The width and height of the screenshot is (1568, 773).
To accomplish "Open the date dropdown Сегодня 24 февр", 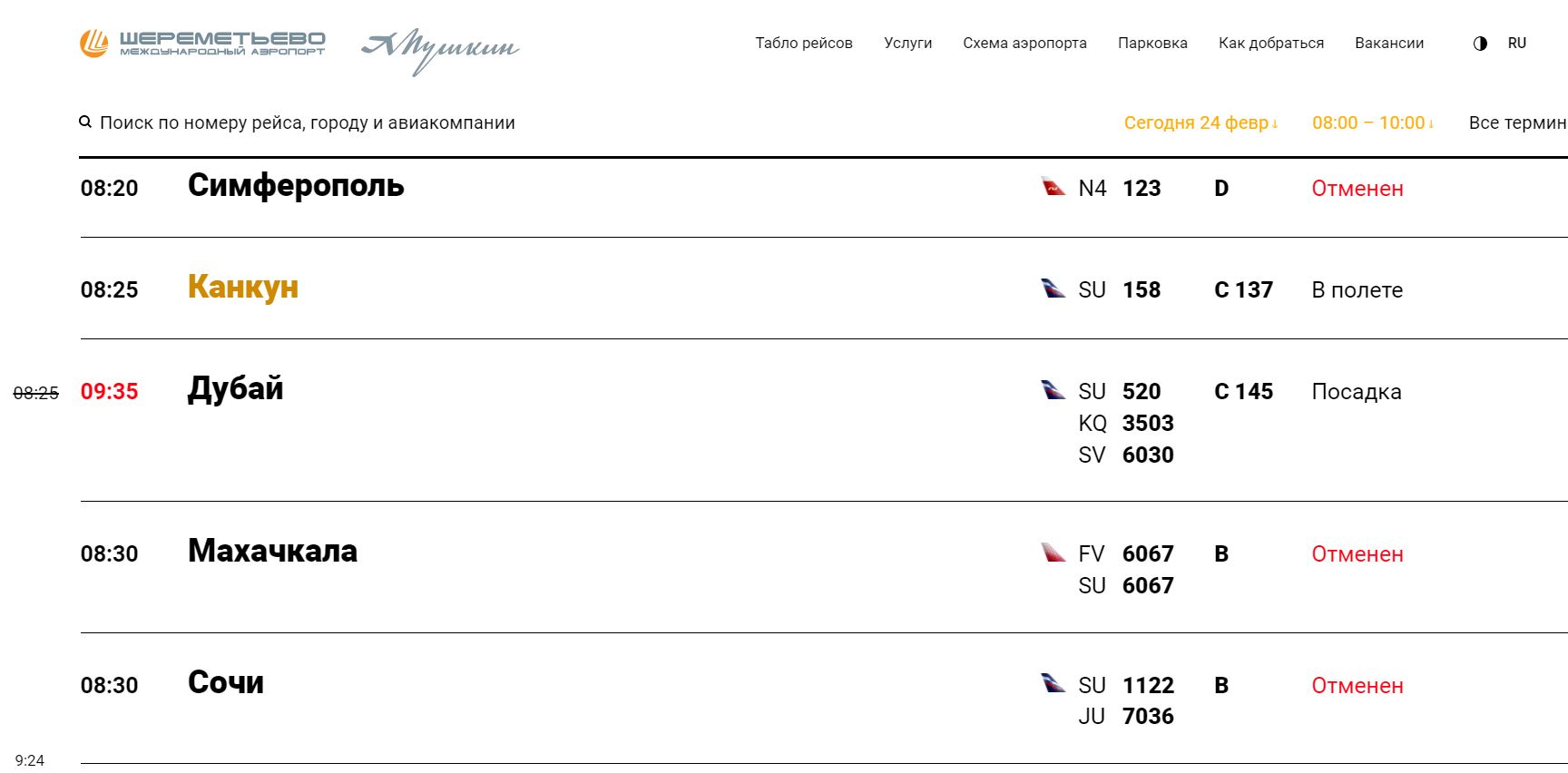I will coord(1200,122).
